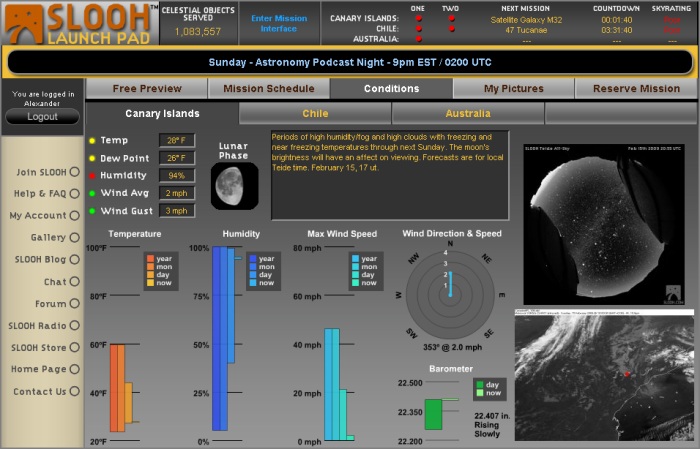Image resolution: width=700 pixels, height=449 pixels.
Task: Click the Humidity value 94%
Action: point(177,175)
